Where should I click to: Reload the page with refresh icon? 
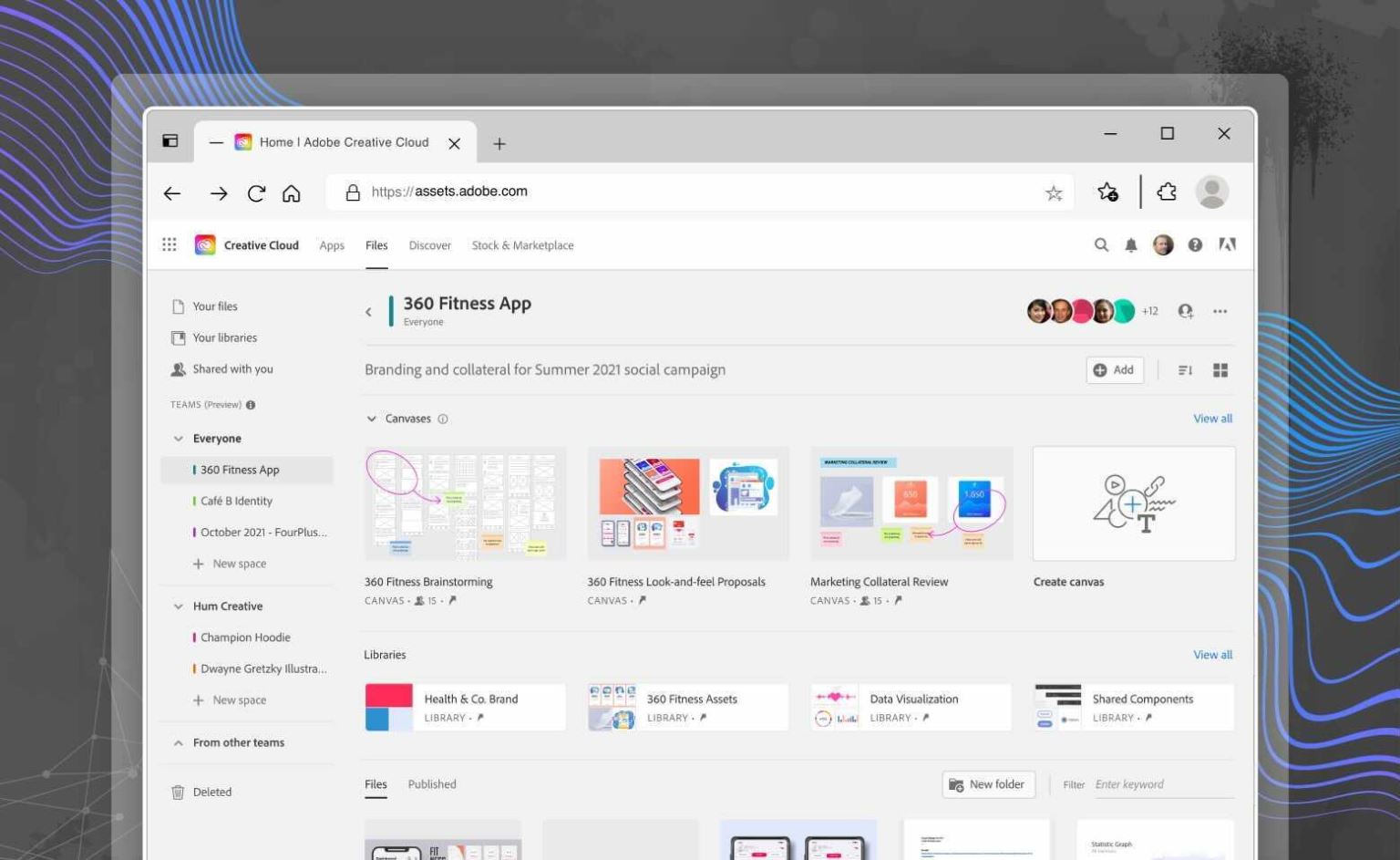[x=256, y=193]
